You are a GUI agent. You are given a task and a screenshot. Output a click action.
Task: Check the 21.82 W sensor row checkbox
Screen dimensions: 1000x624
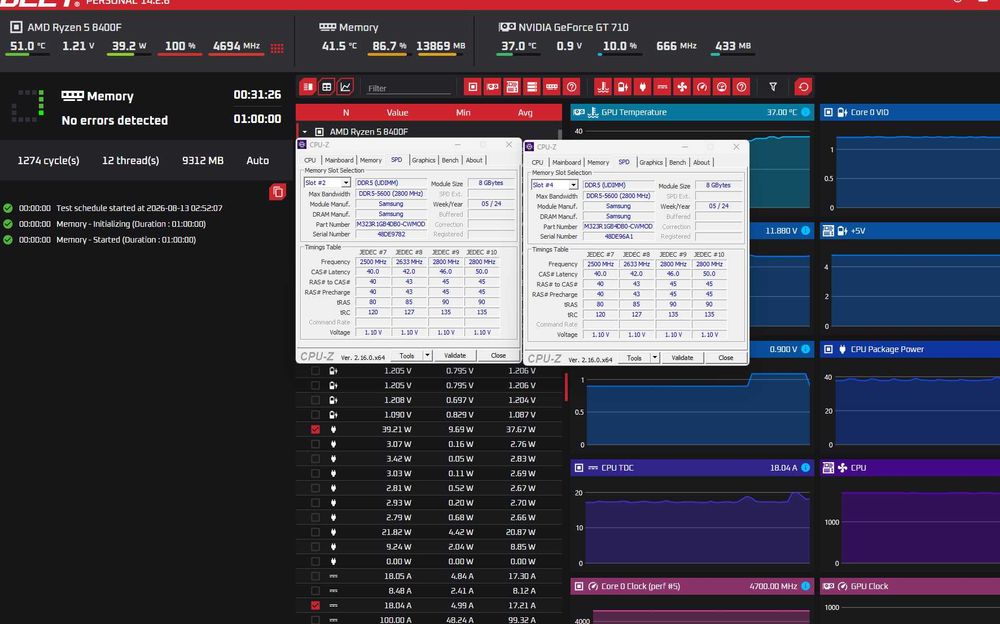[x=315, y=532]
